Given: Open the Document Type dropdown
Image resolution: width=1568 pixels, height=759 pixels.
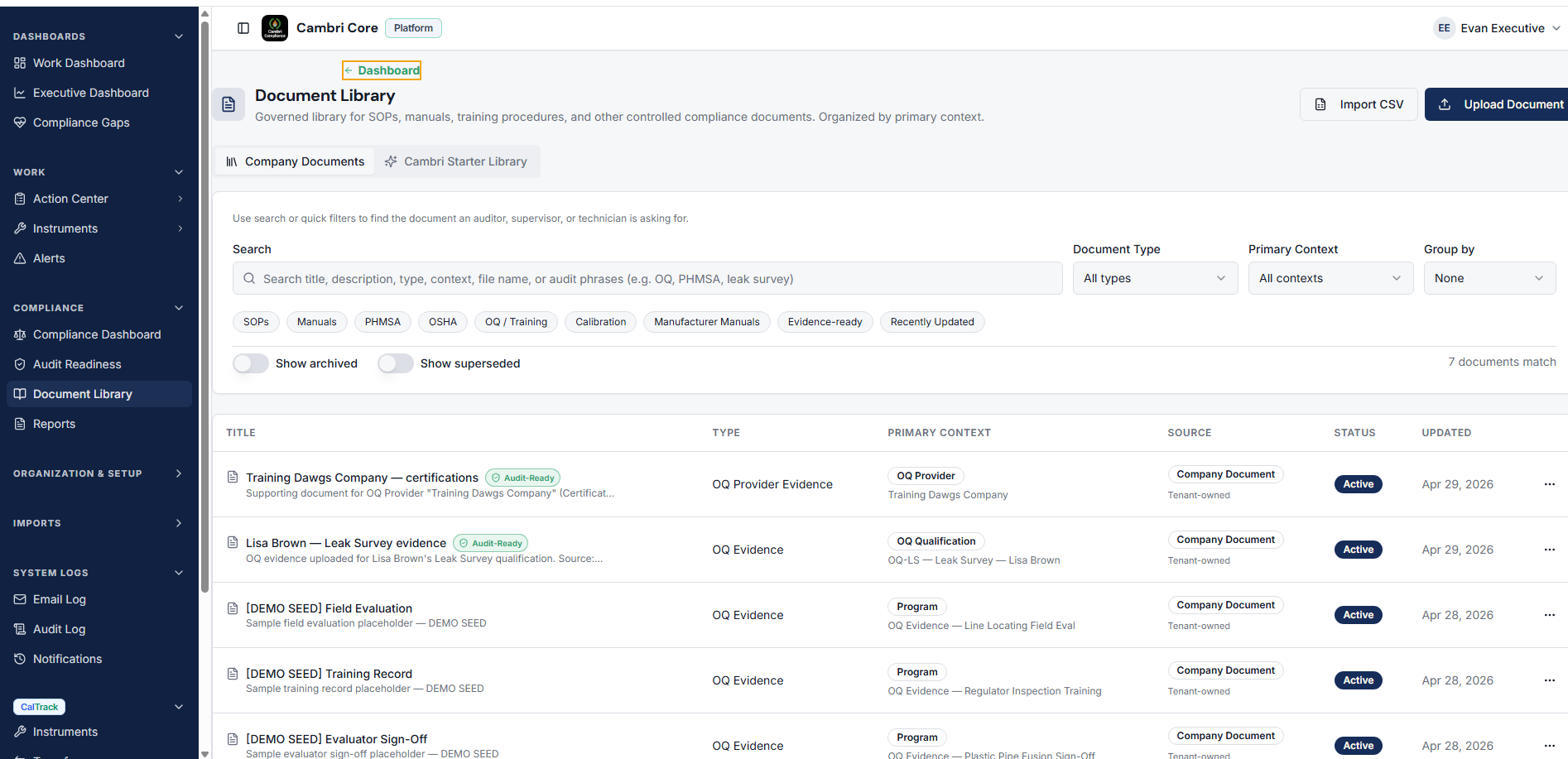Looking at the screenshot, I should coord(1155,278).
